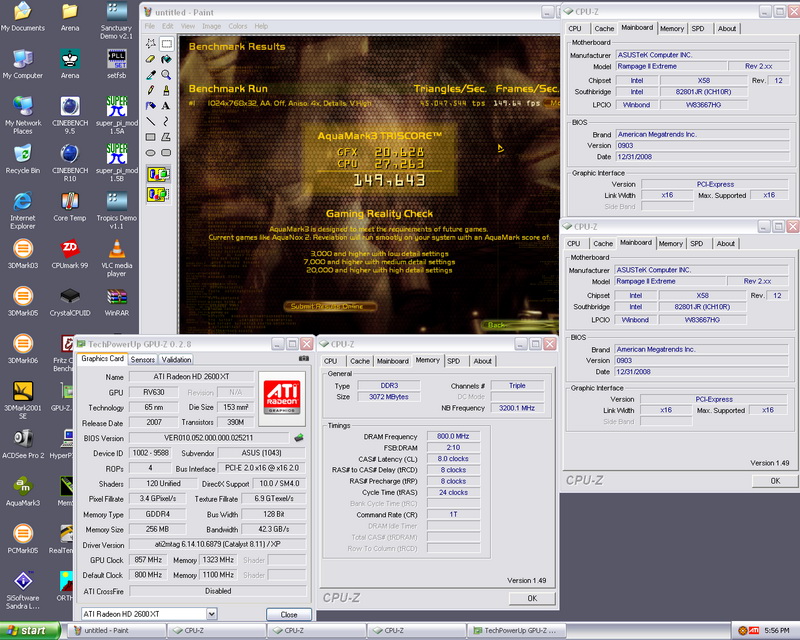Click the BIOS Version field in GPU-Z
This screenshot has width=800, height=640.
pos(209,438)
